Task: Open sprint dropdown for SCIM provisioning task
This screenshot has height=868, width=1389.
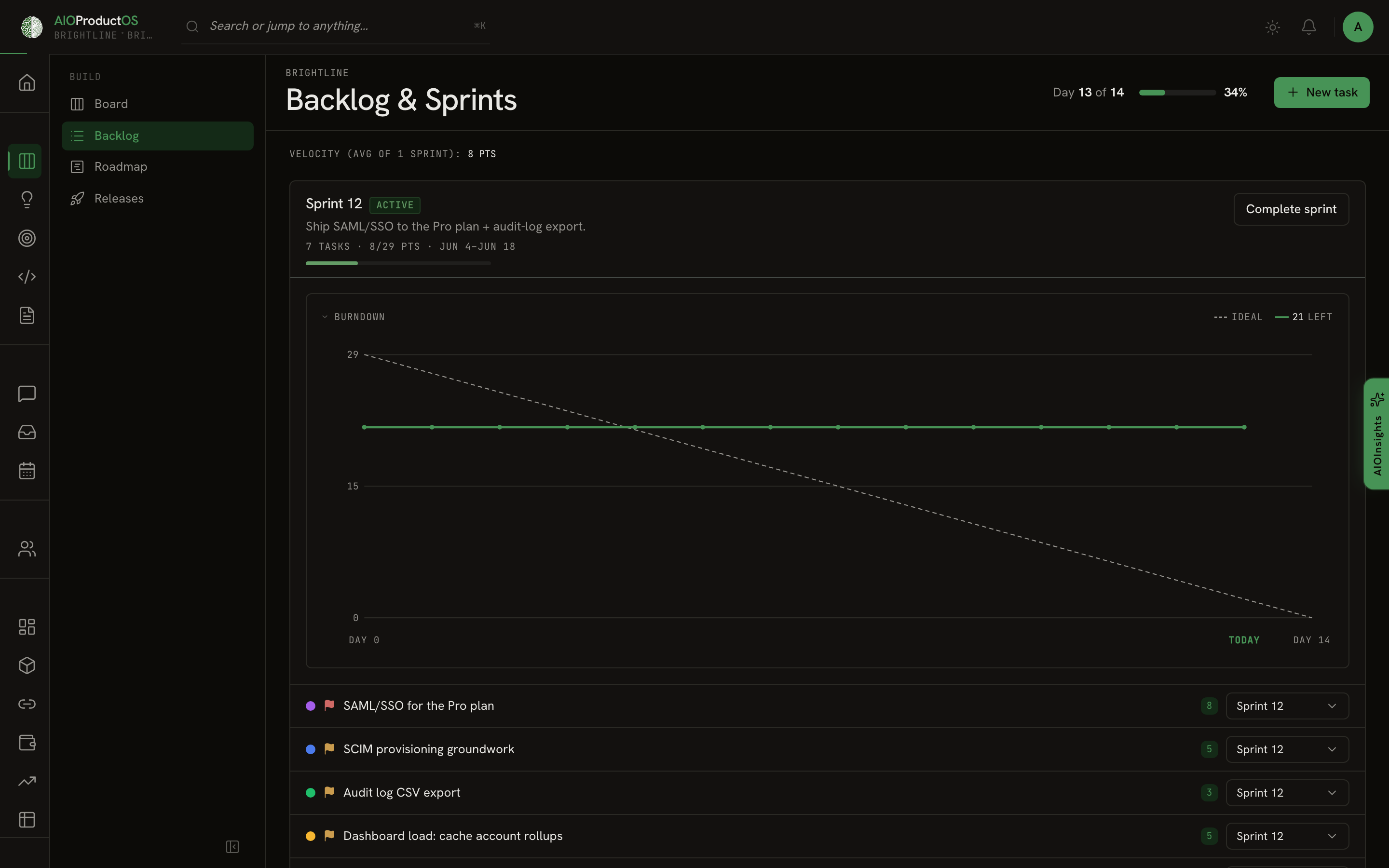Action: [1287, 749]
